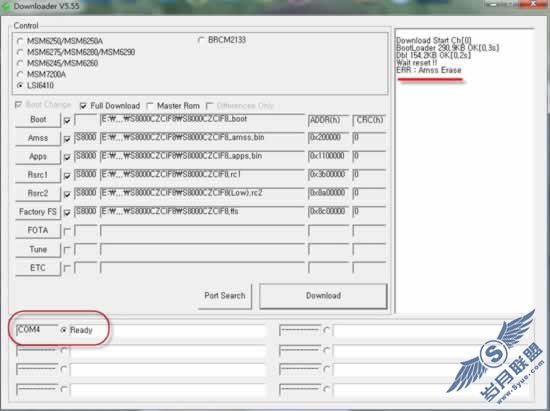Select the MSM6250/MSM6250A radio option

tap(20, 41)
